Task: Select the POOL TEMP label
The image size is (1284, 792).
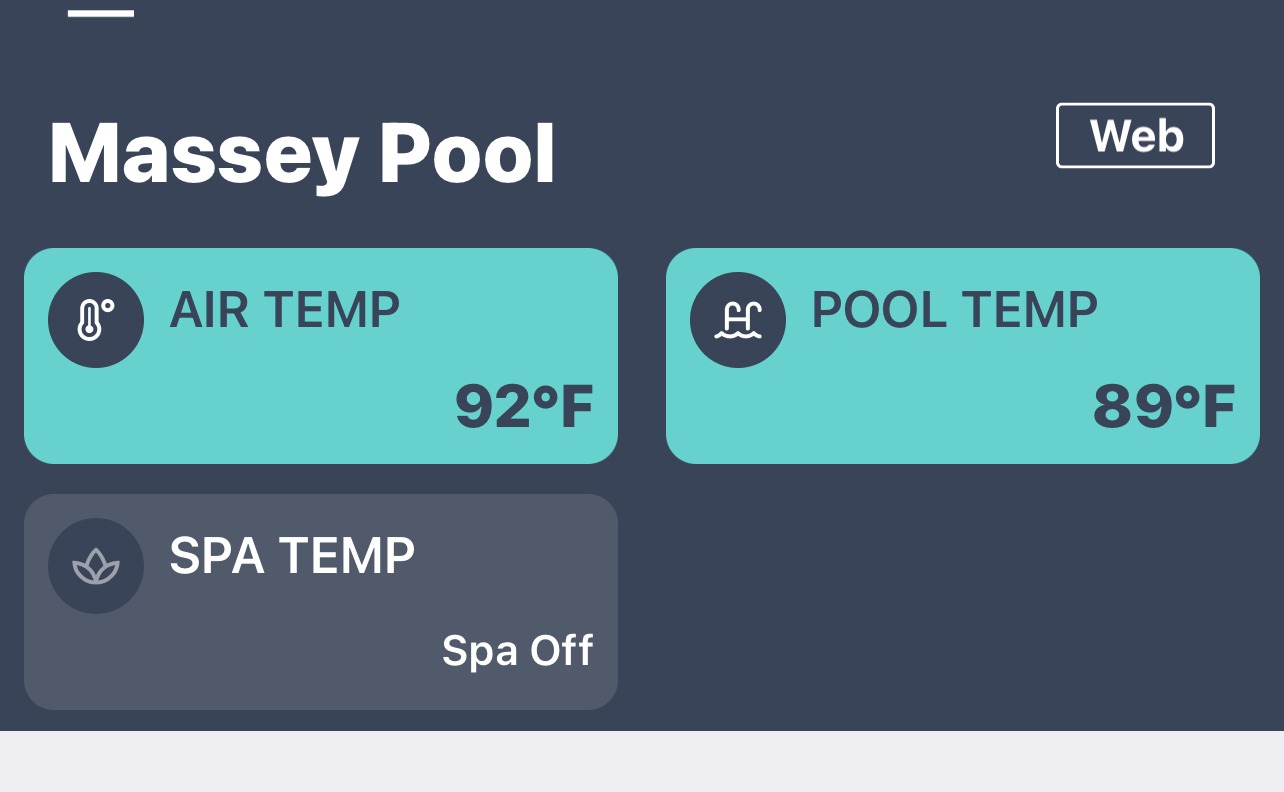Action: (x=954, y=310)
